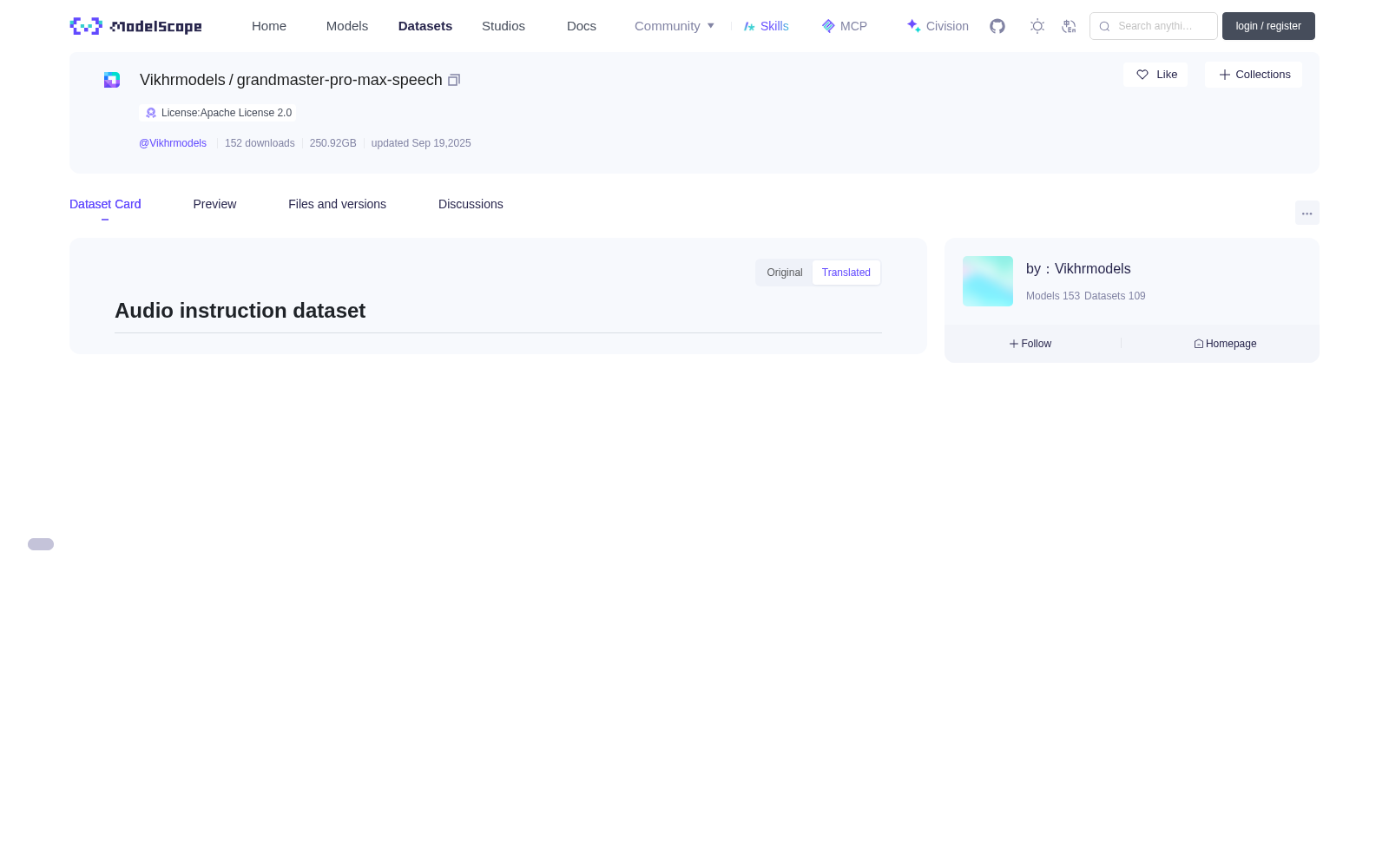This screenshot has height=868, width=1389.
Task: Go to the Models nav item
Action: click(x=347, y=26)
